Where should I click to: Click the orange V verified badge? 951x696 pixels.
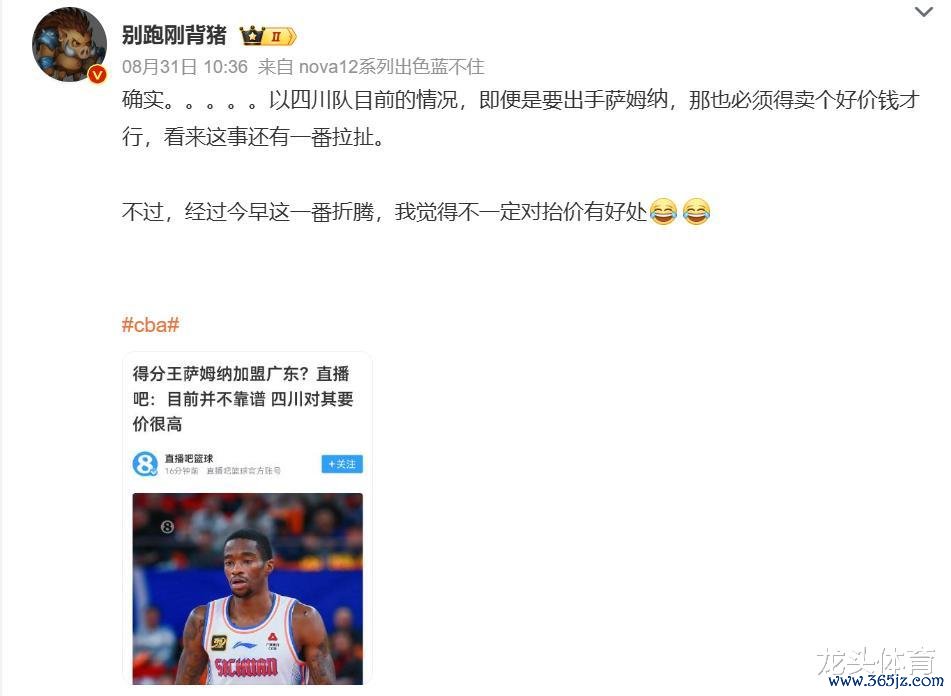pos(97,75)
